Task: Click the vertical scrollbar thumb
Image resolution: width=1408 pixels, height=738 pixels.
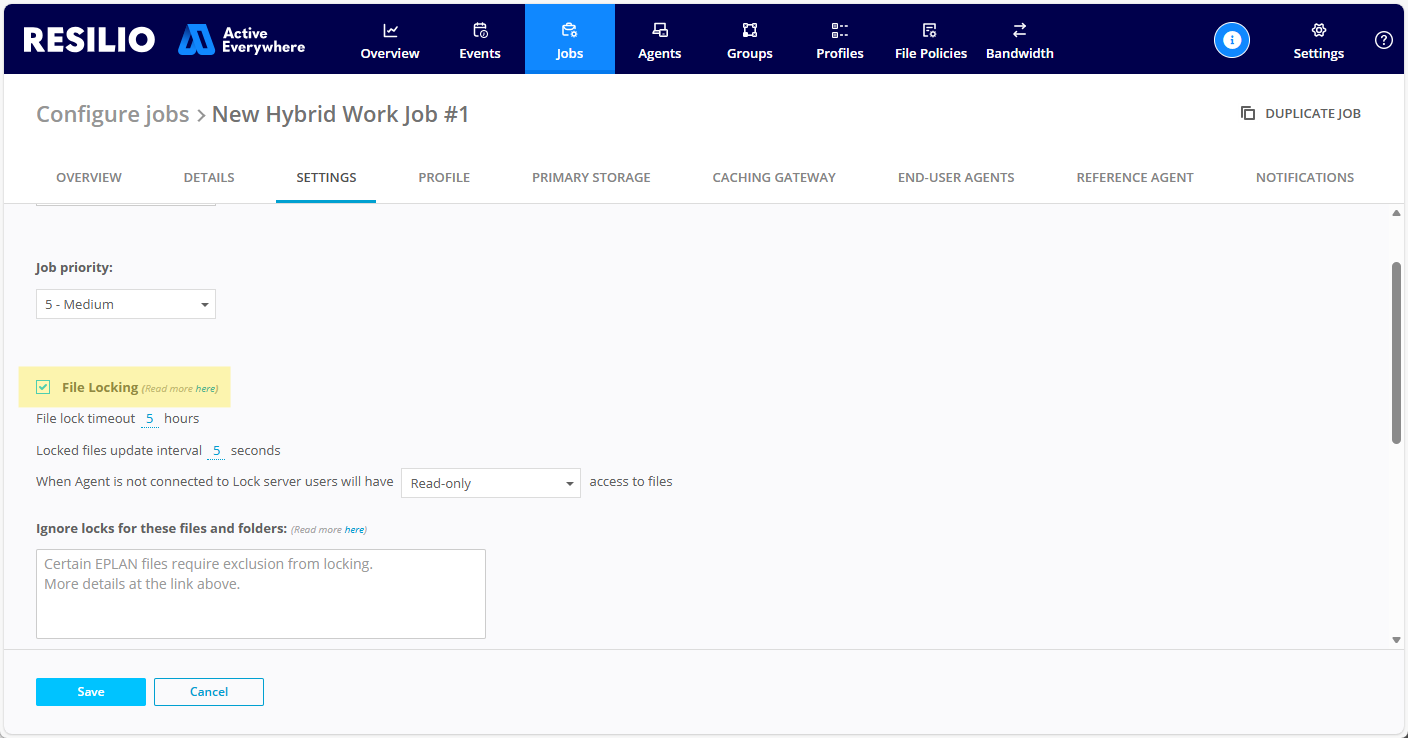Action: (1396, 352)
